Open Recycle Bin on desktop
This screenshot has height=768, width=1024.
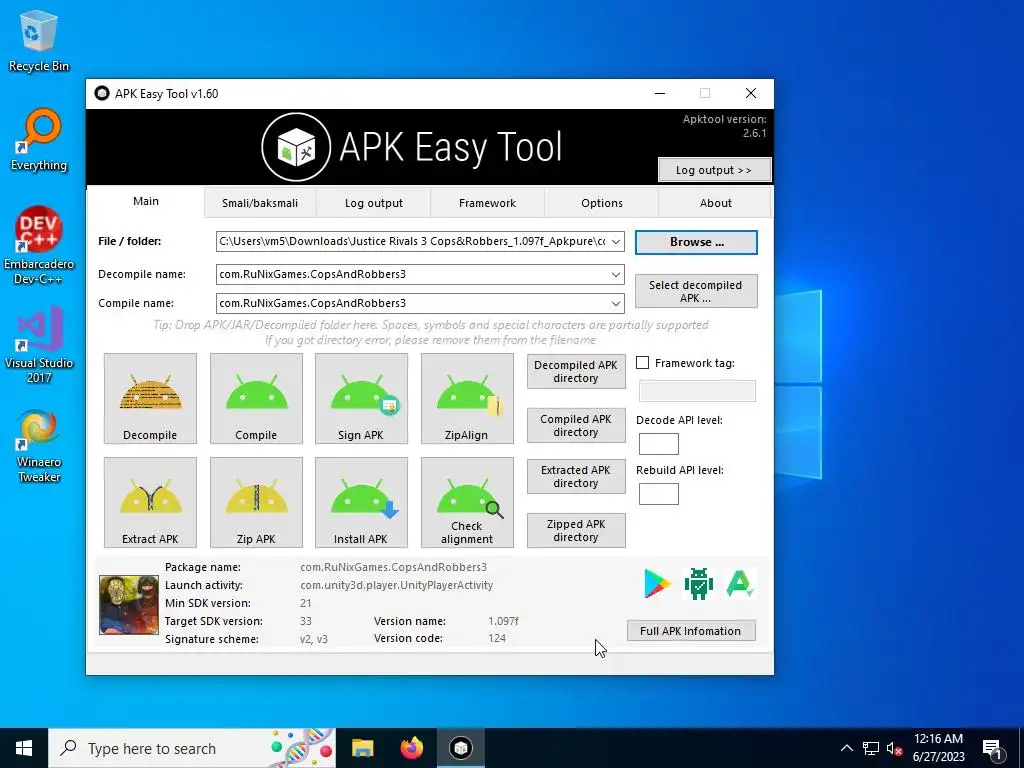coord(39,41)
